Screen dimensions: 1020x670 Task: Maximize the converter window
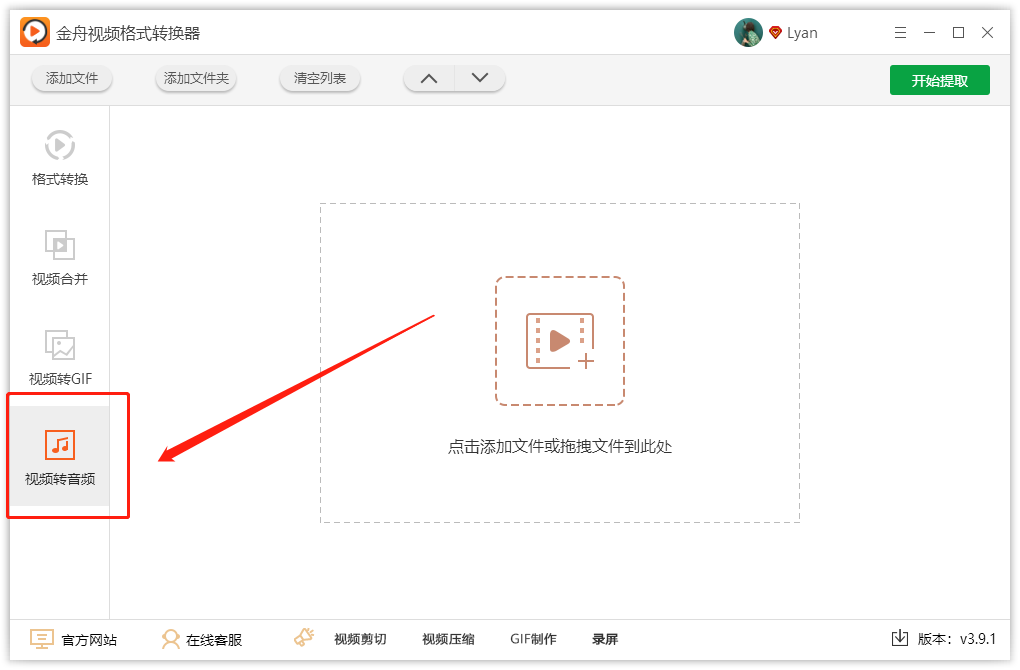(x=958, y=33)
